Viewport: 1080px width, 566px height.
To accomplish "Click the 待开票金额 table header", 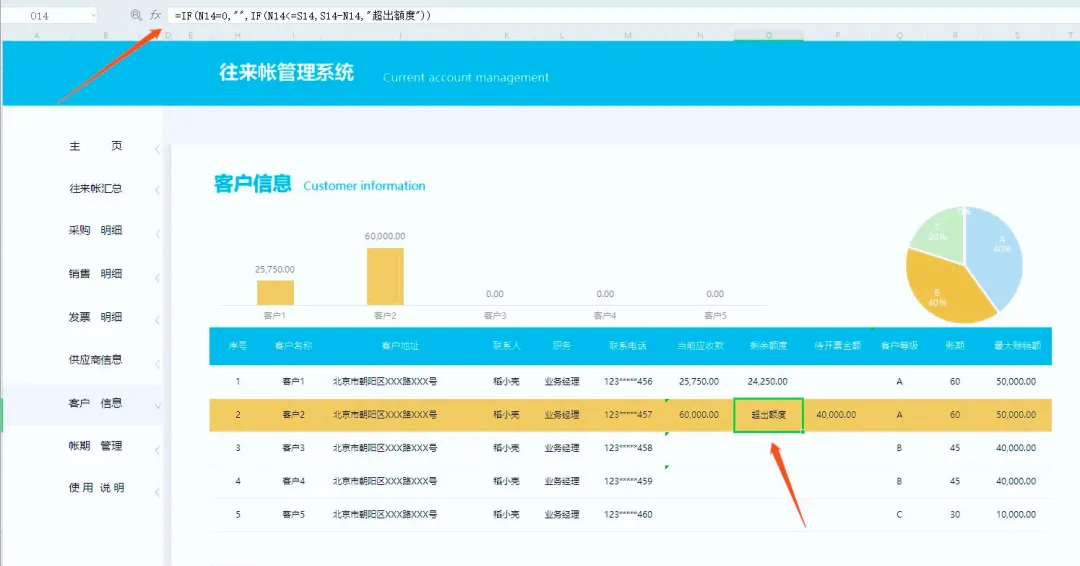I will [x=838, y=346].
